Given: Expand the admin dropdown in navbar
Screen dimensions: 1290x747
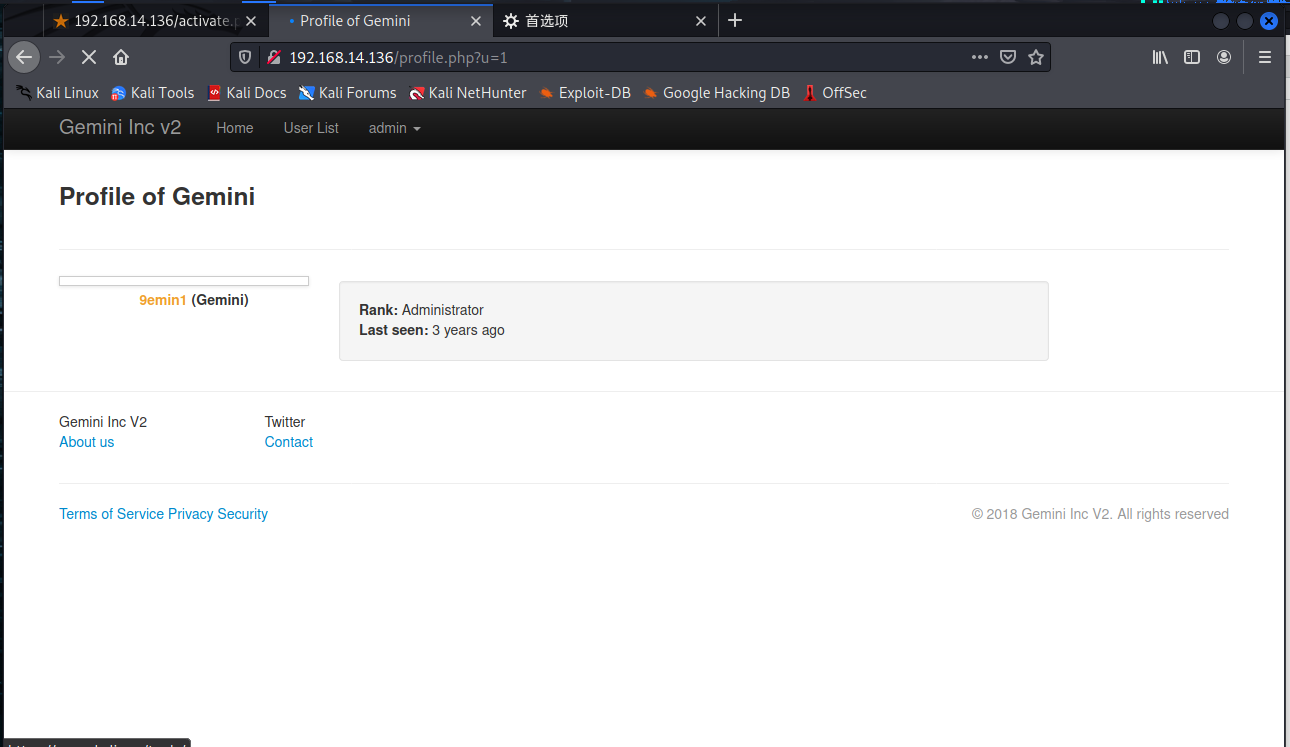Looking at the screenshot, I should (x=394, y=128).
